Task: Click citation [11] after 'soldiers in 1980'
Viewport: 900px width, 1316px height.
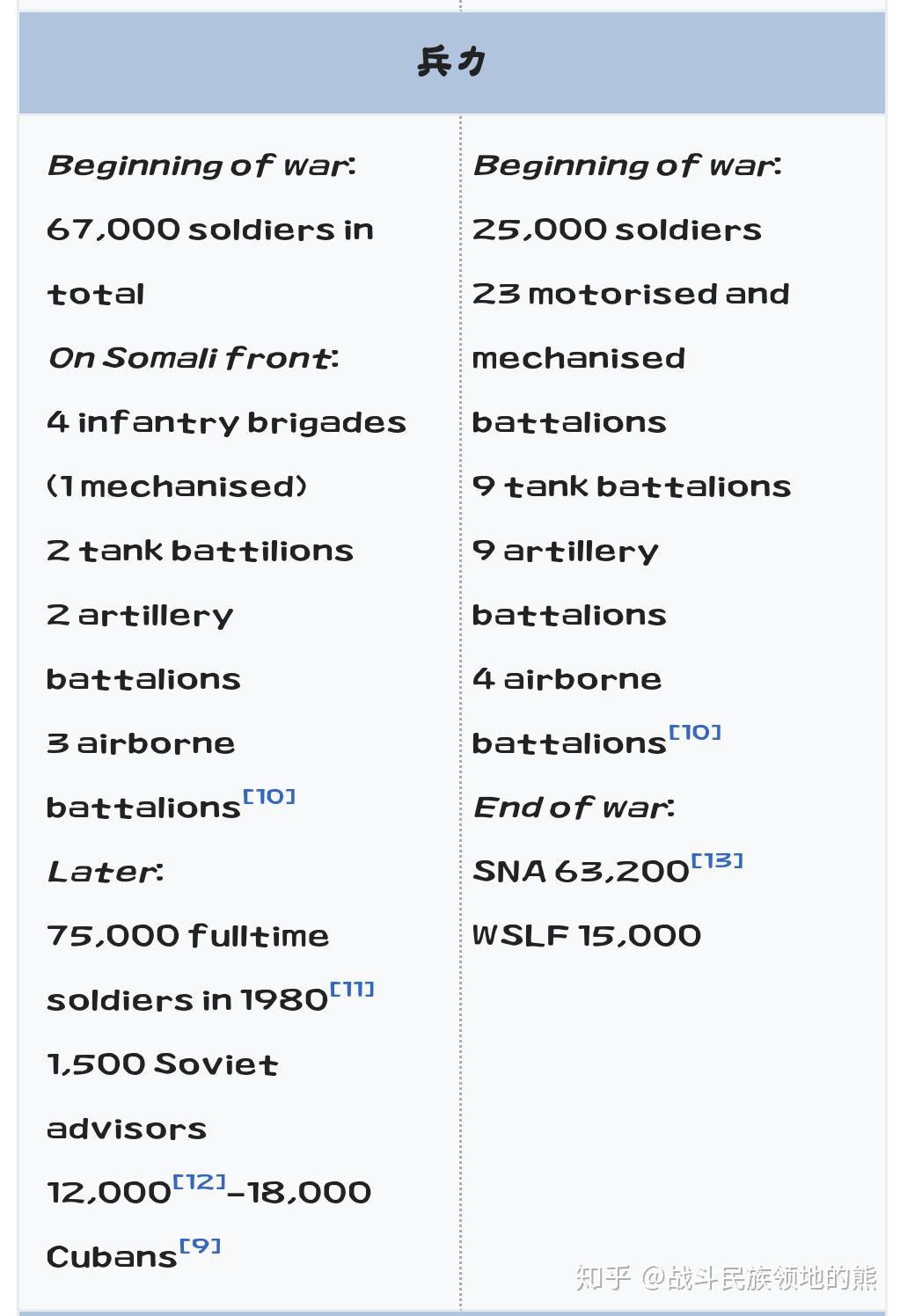Action: click(352, 990)
